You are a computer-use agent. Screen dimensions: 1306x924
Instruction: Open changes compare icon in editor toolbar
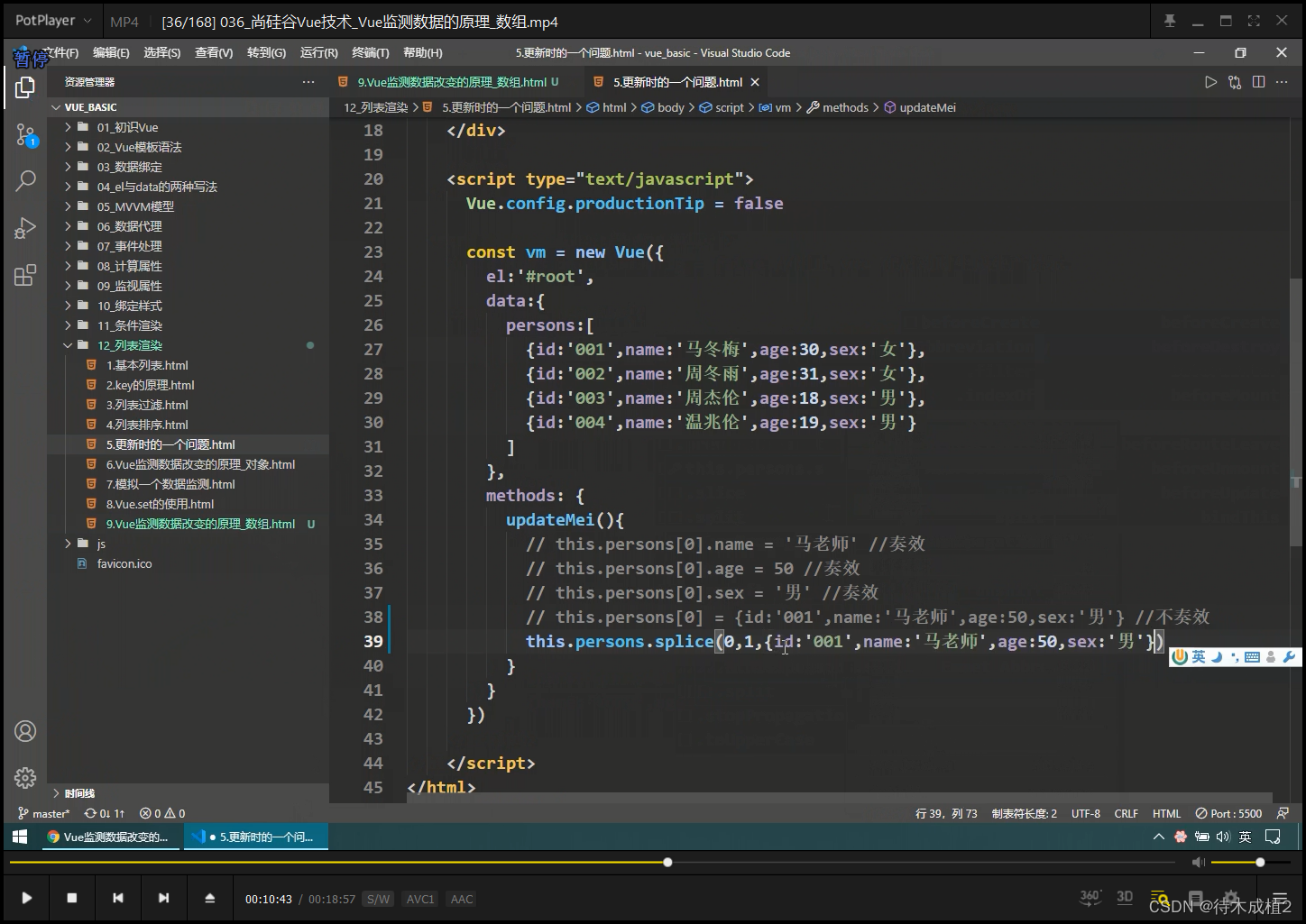tap(1235, 82)
